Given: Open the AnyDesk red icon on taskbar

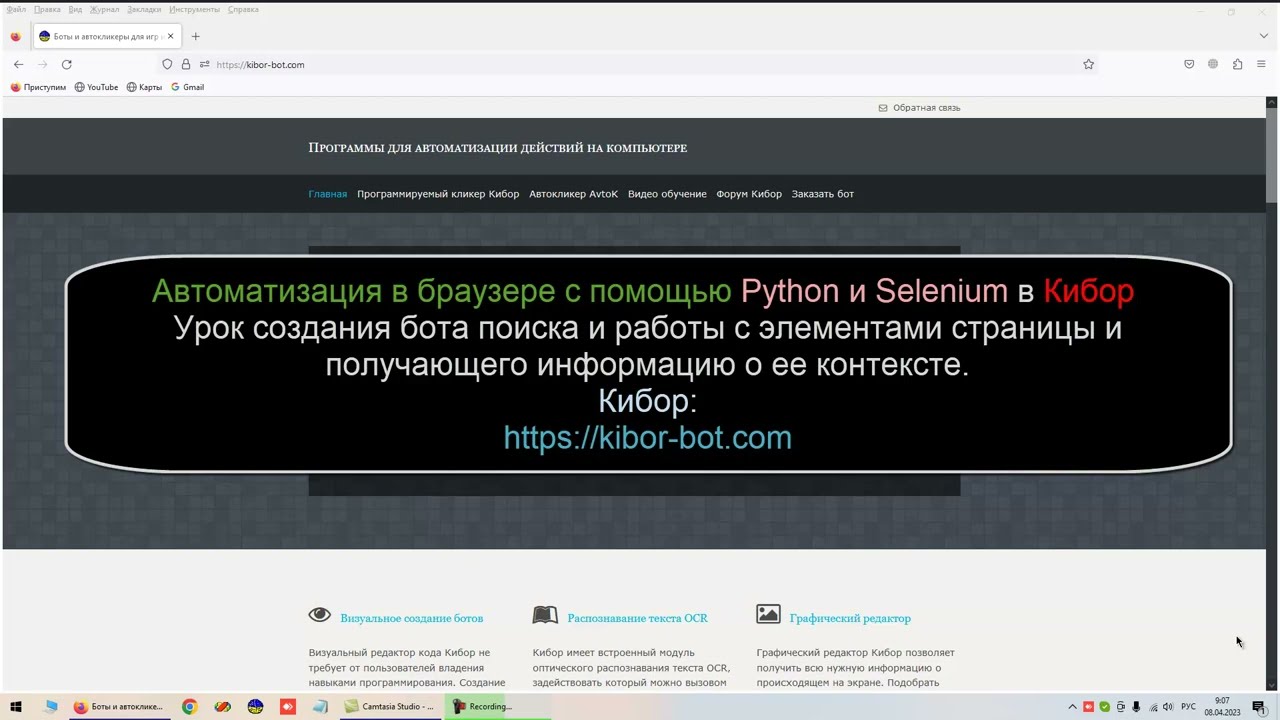Looking at the screenshot, I should (x=288, y=706).
